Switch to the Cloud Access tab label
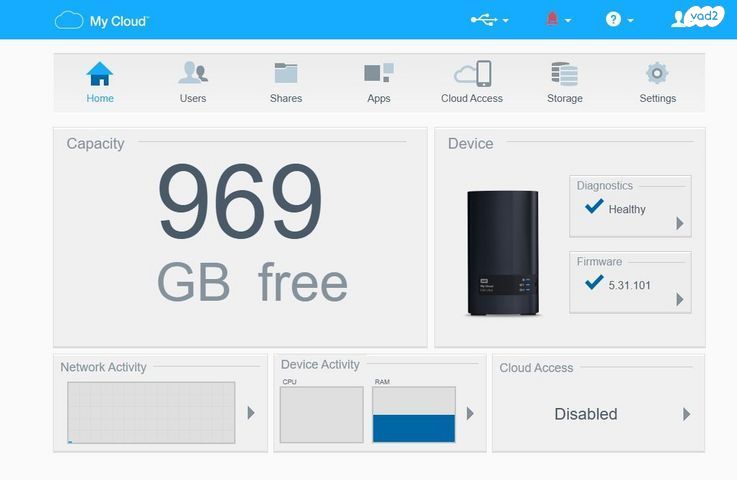 coord(472,98)
